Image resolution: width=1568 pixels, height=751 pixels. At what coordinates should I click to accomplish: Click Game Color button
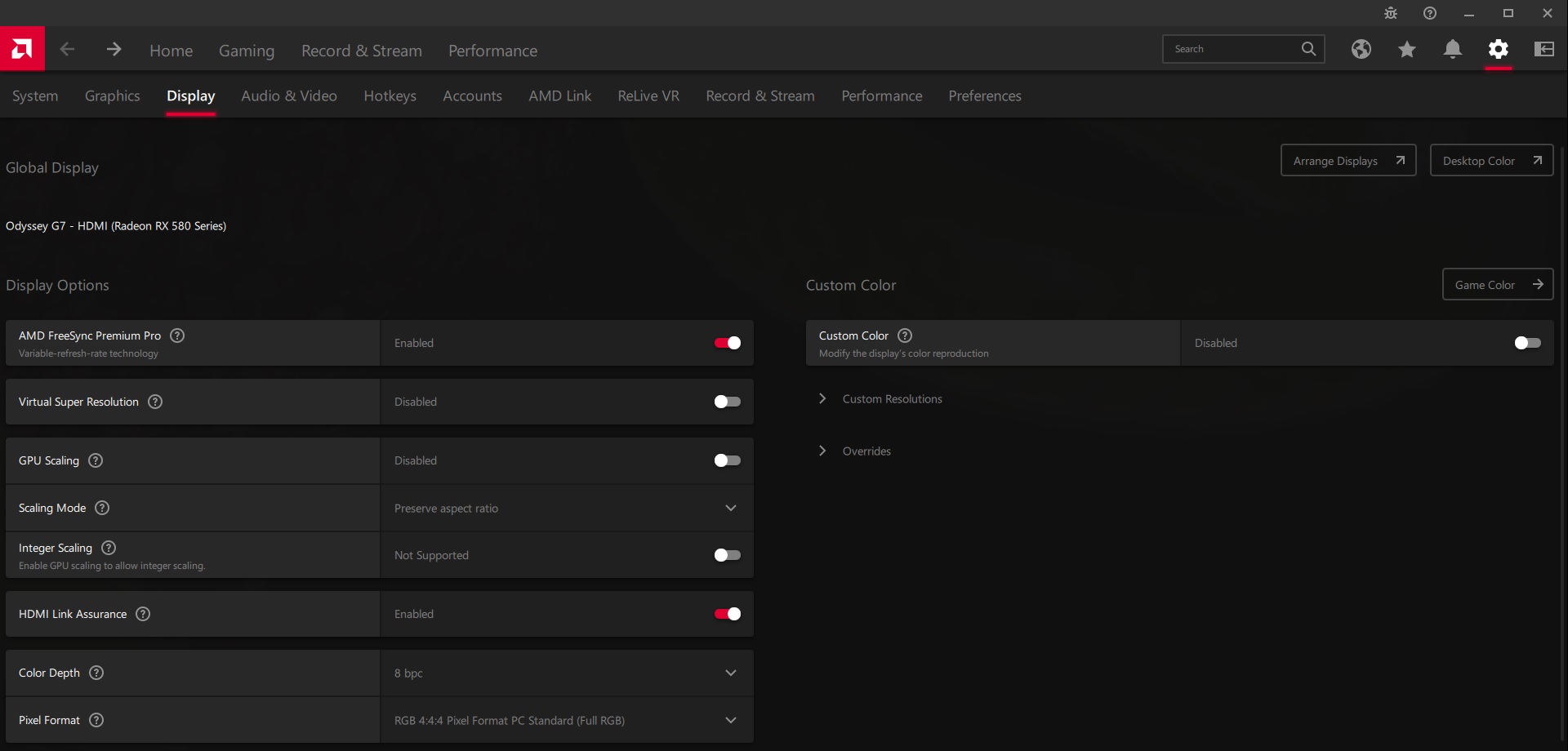pyautogui.click(x=1498, y=284)
